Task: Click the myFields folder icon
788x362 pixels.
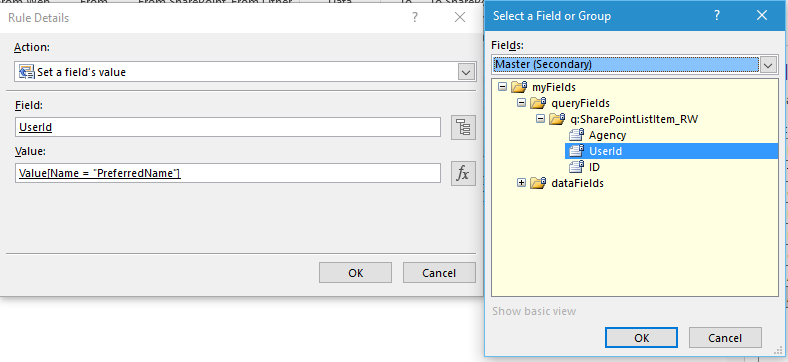Action: pos(519,87)
